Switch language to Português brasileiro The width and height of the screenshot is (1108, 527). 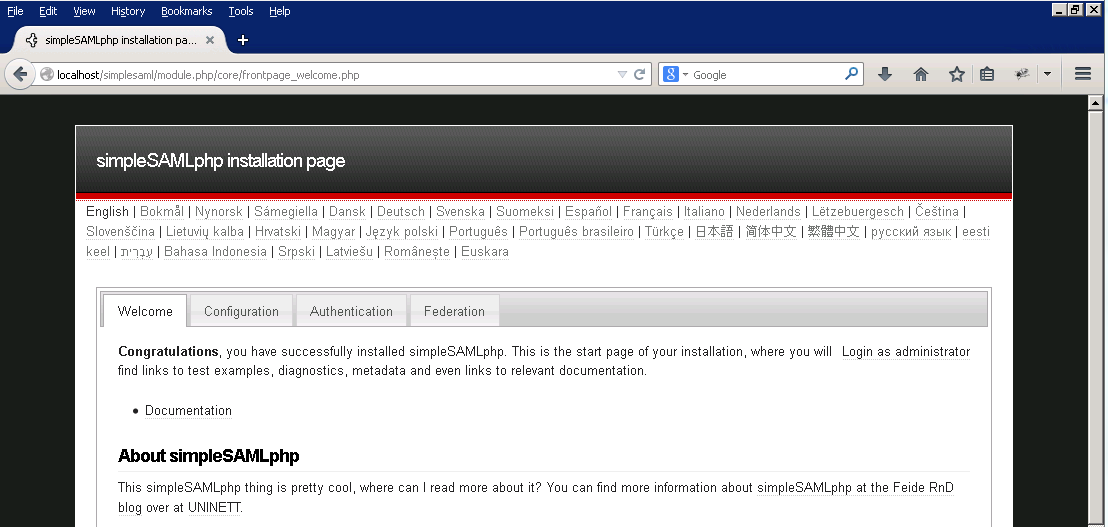tap(577, 231)
